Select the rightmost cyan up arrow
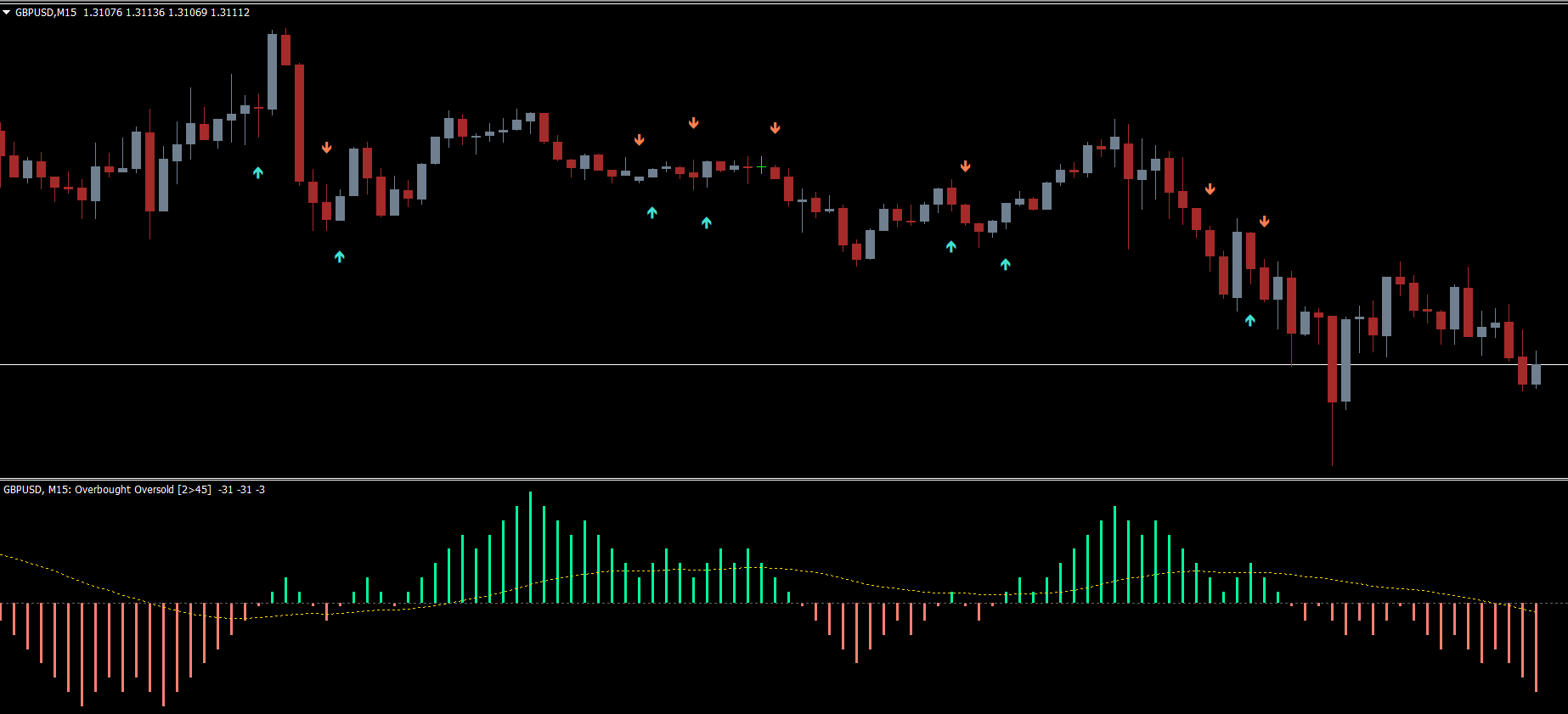The width and height of the screenshot is (1568, 714). point(1250,320)
